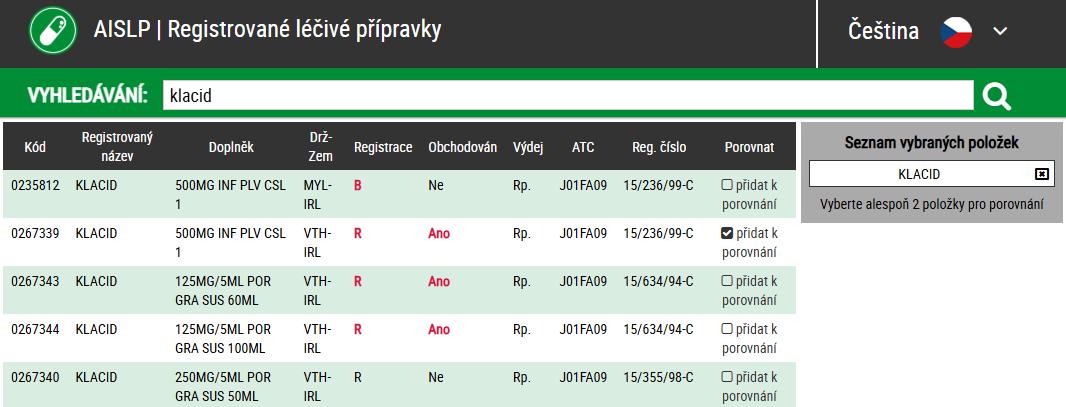The width and height of the screenshot is (1066, 407).
Task: Click the search field containing klacid
Action: pos(568,96)
